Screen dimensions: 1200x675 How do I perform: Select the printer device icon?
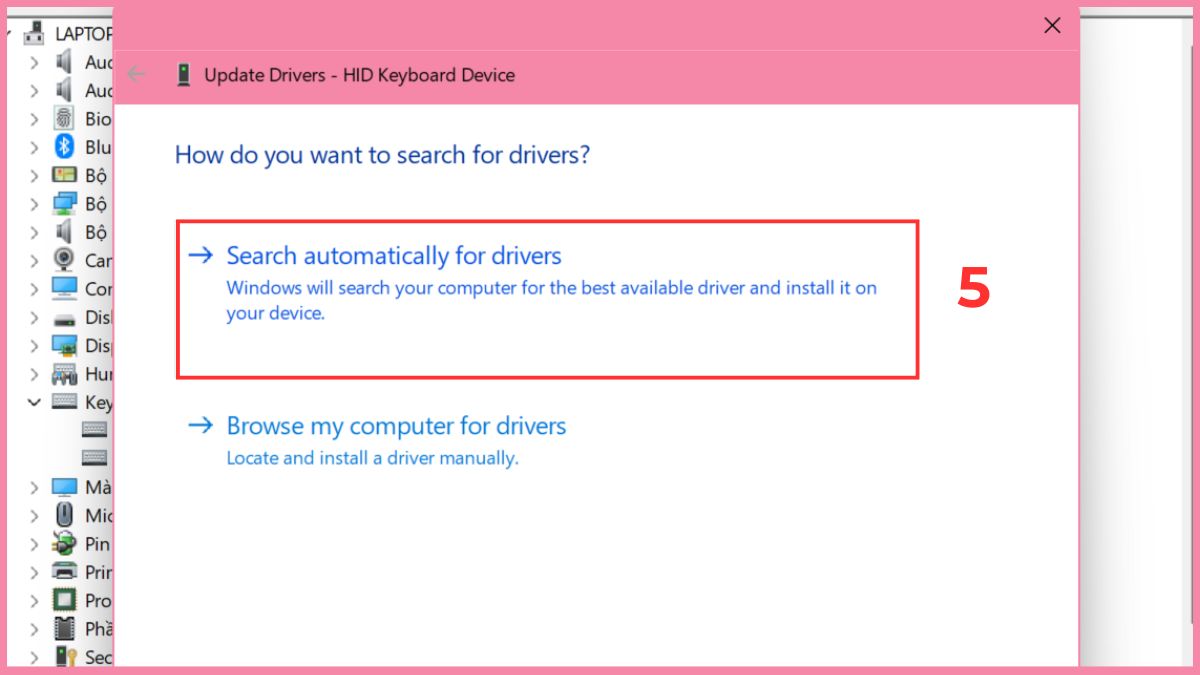pos(62,571)
